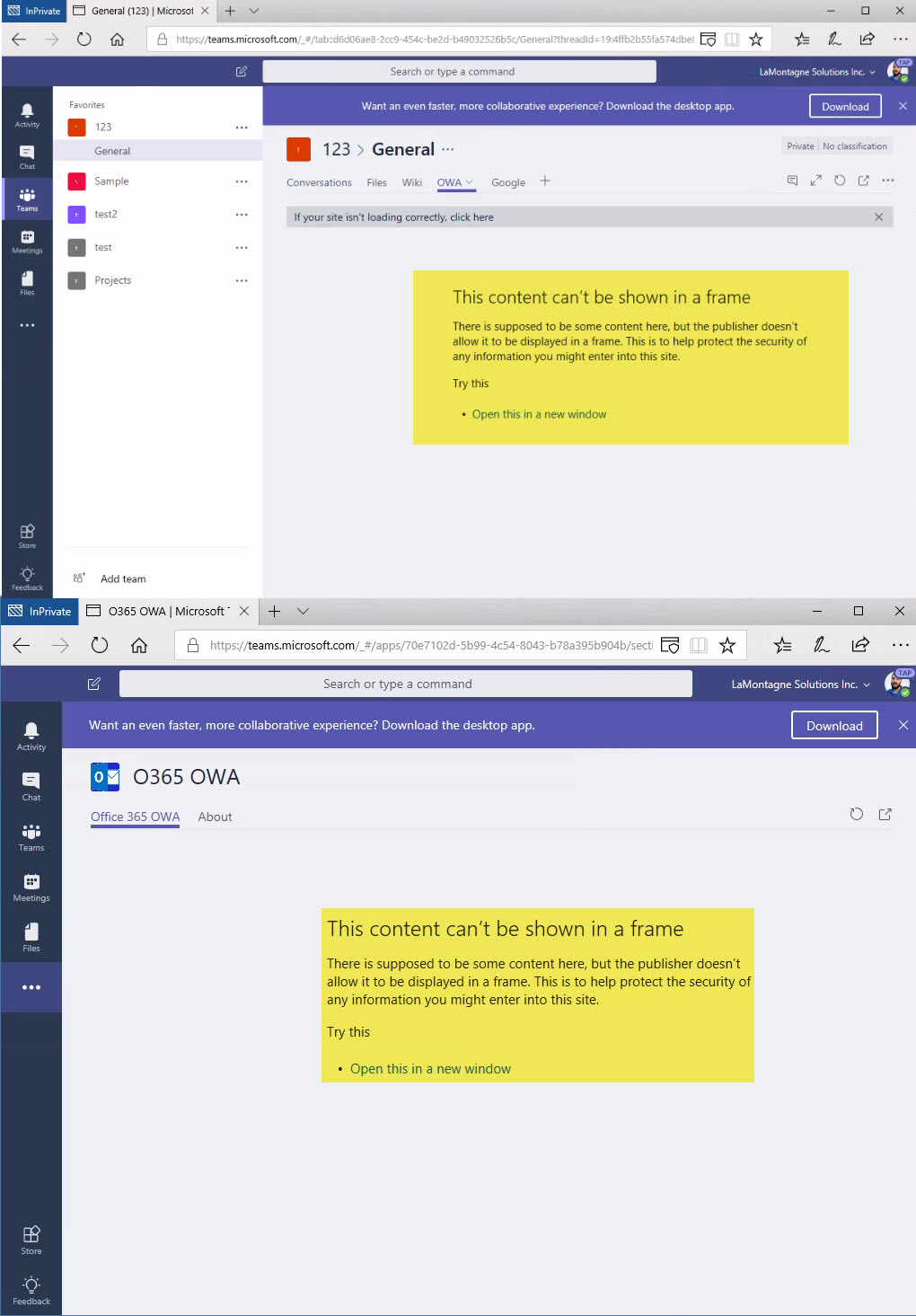Reload the OWA tab in channel toolbar

(840, 181)
